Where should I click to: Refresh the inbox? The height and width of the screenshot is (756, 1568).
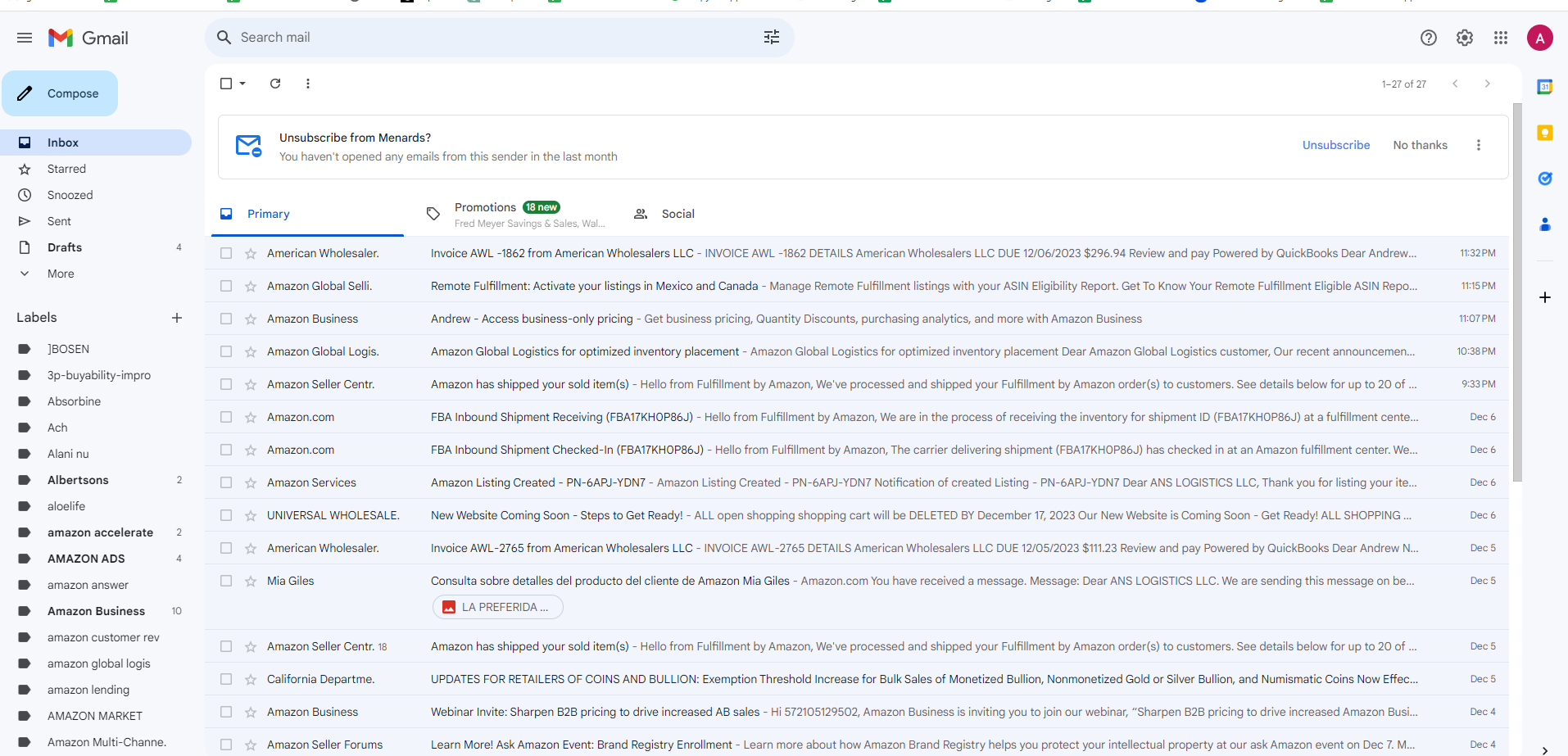tap(275, 84)
